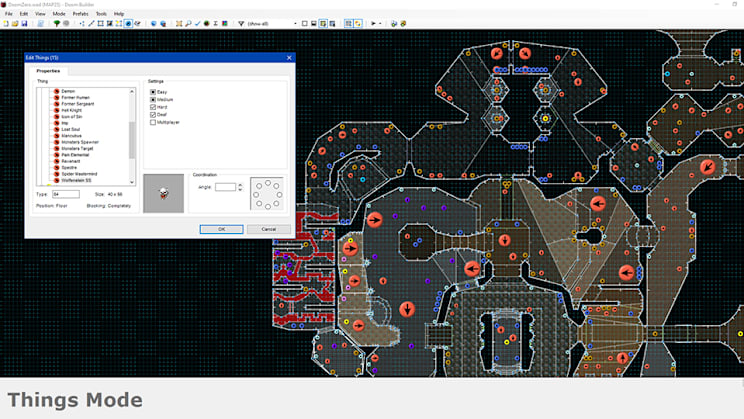Screen dimensions: 744x419
Task: Click the New Map toolbar icon
Action: pos(6,23)
